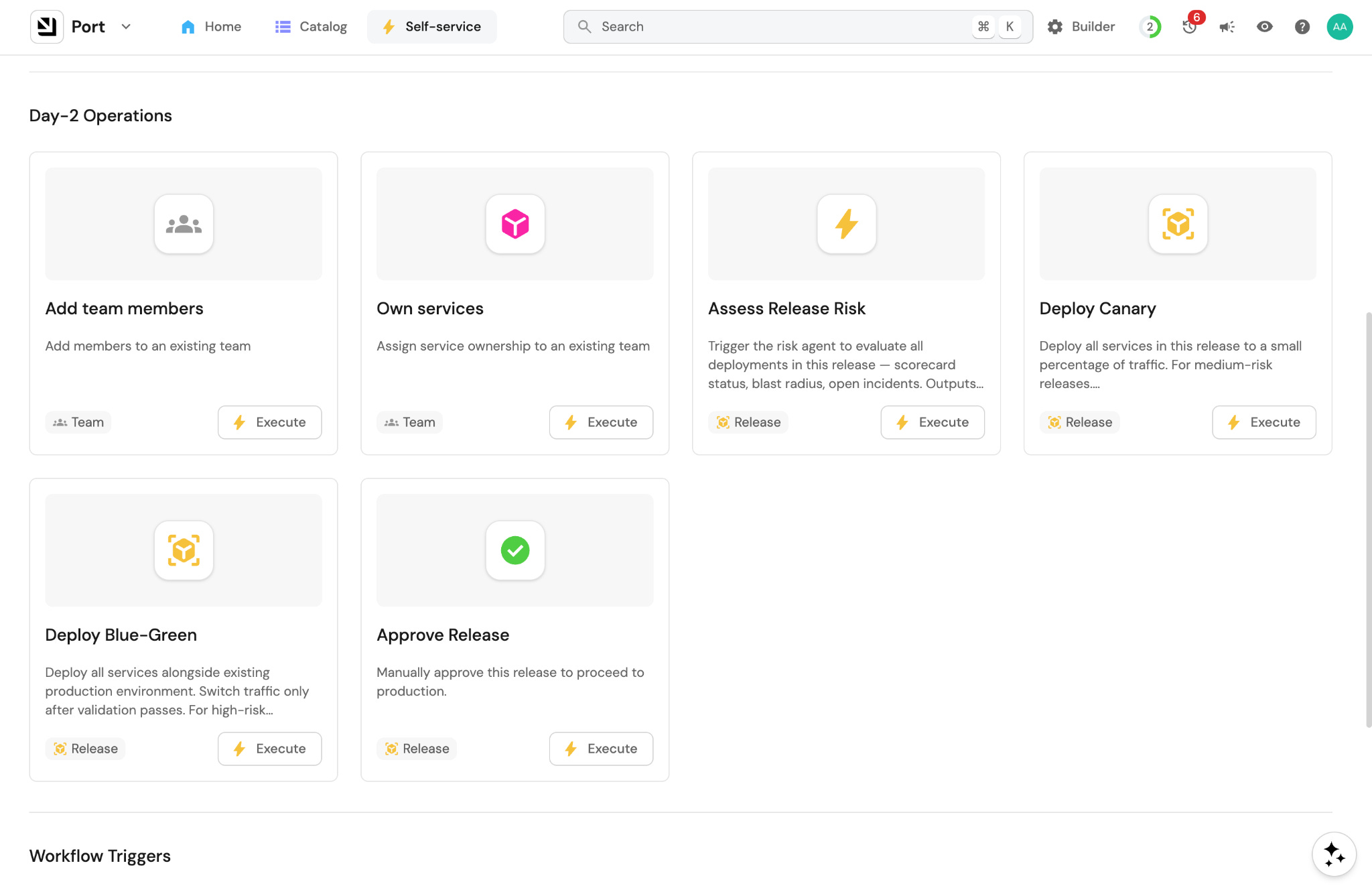Click the Release tag on Deploy Blue-Green
This screenshot has height=886, width=1372.
[86, 749]
